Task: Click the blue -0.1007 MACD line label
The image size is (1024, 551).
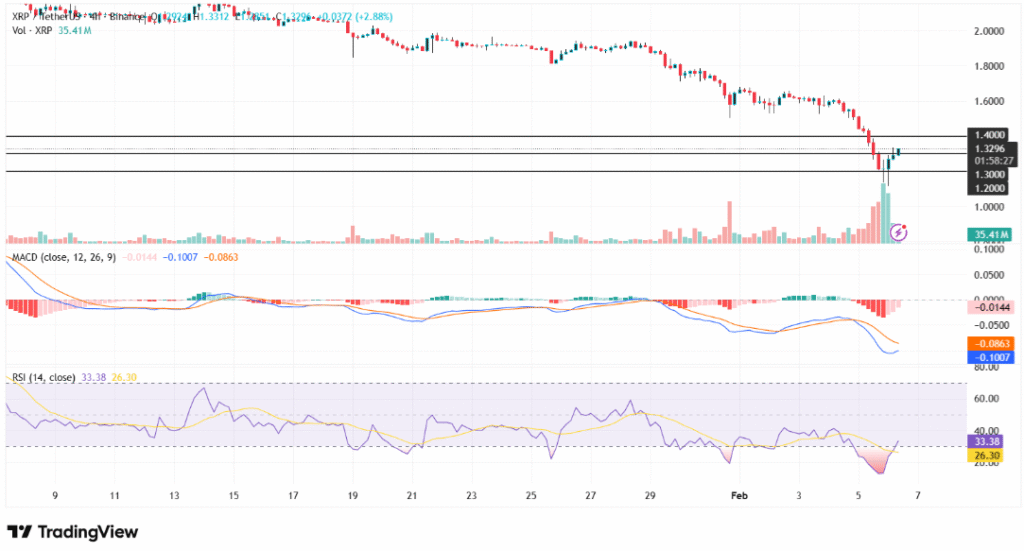Action: pyautogui.click(x=990, y=356)
